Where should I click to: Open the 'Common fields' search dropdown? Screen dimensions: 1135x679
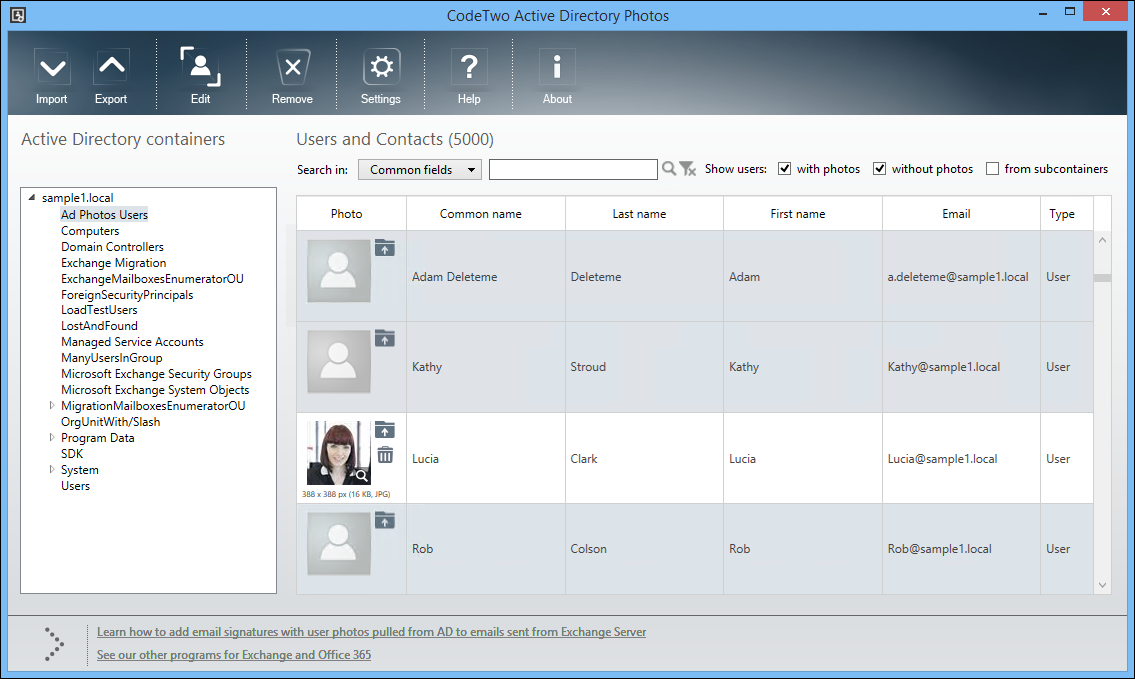(420, 169)
